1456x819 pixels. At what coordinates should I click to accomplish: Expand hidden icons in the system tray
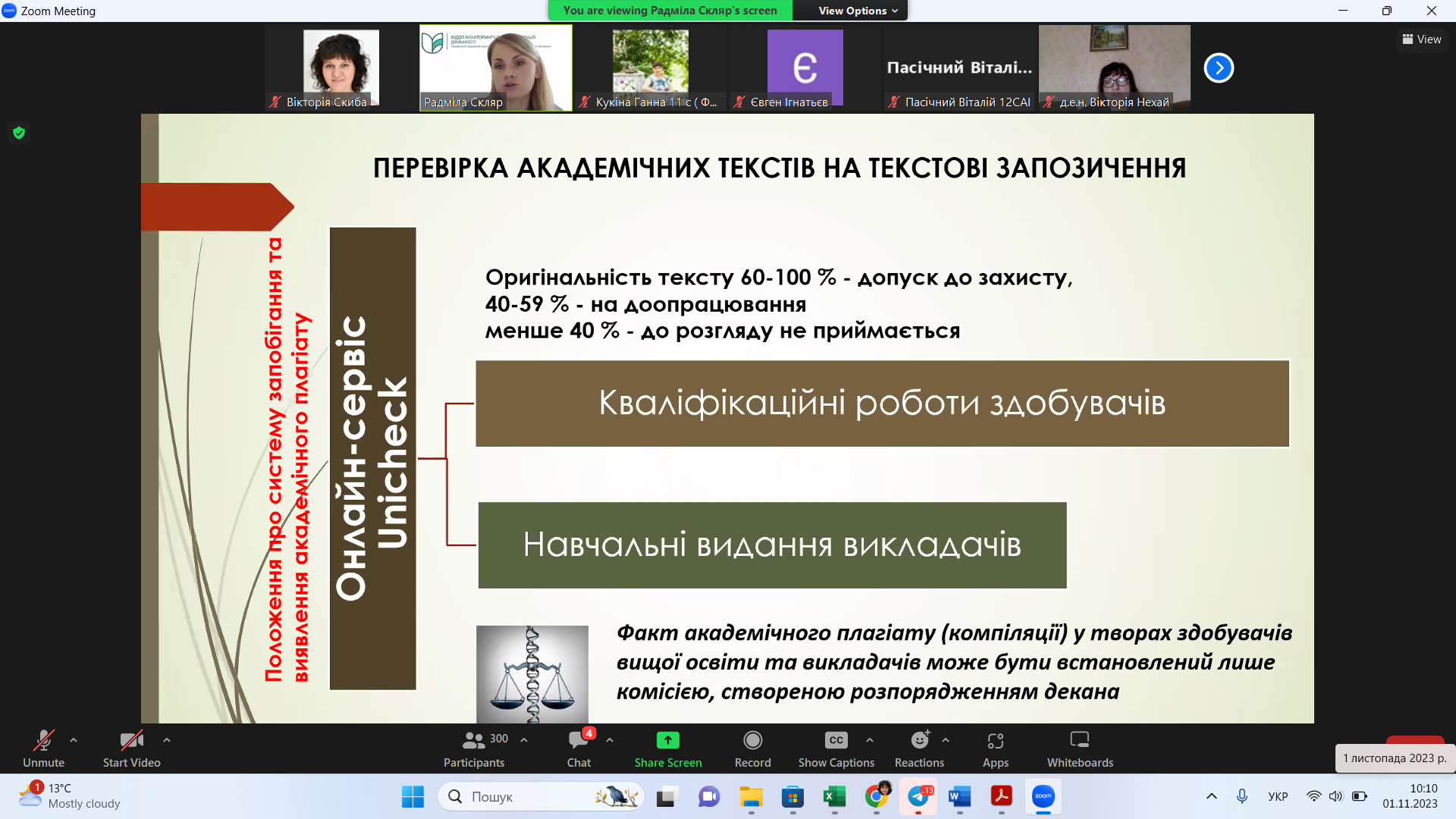point(1211,796)
